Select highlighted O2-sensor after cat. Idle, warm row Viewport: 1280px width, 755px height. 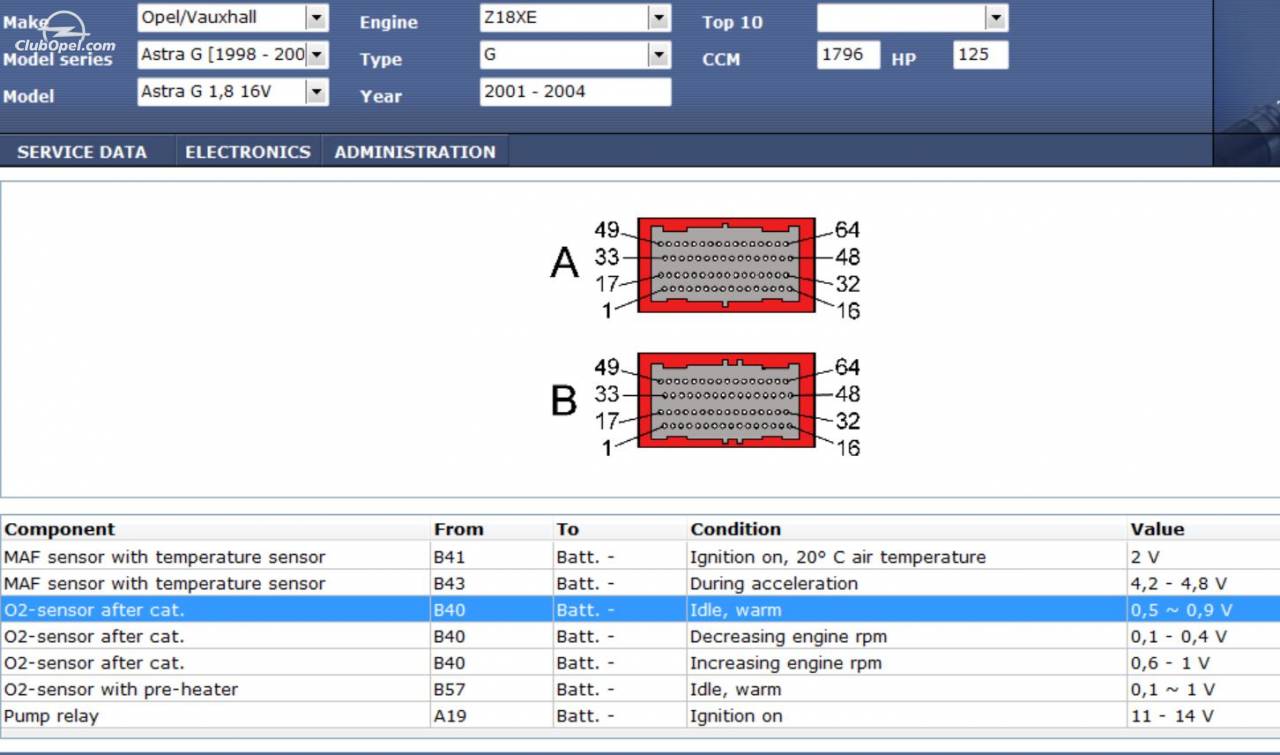(640, 610)
